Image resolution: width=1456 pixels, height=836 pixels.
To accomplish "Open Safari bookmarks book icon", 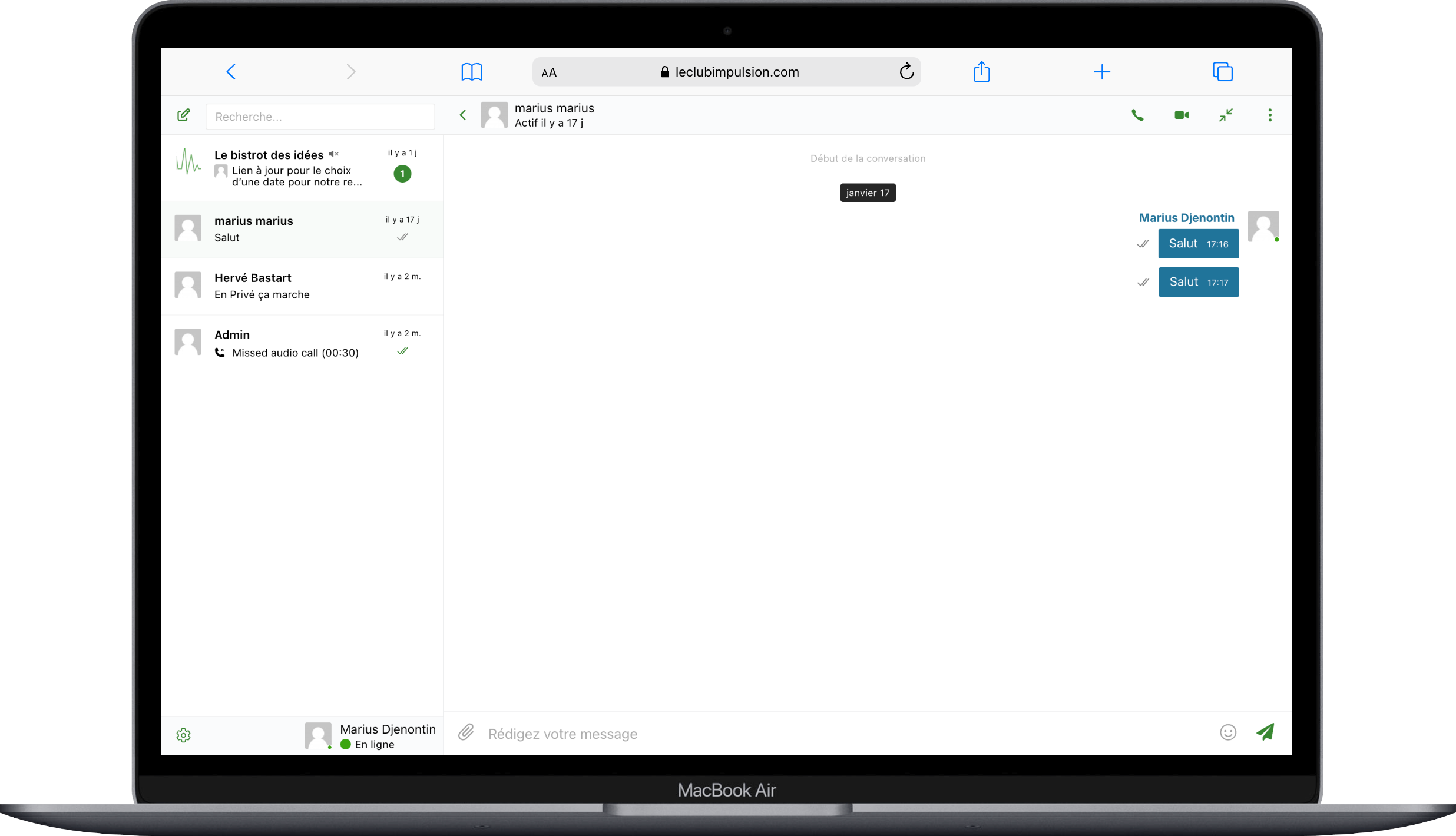I will (x=472, y=72).
